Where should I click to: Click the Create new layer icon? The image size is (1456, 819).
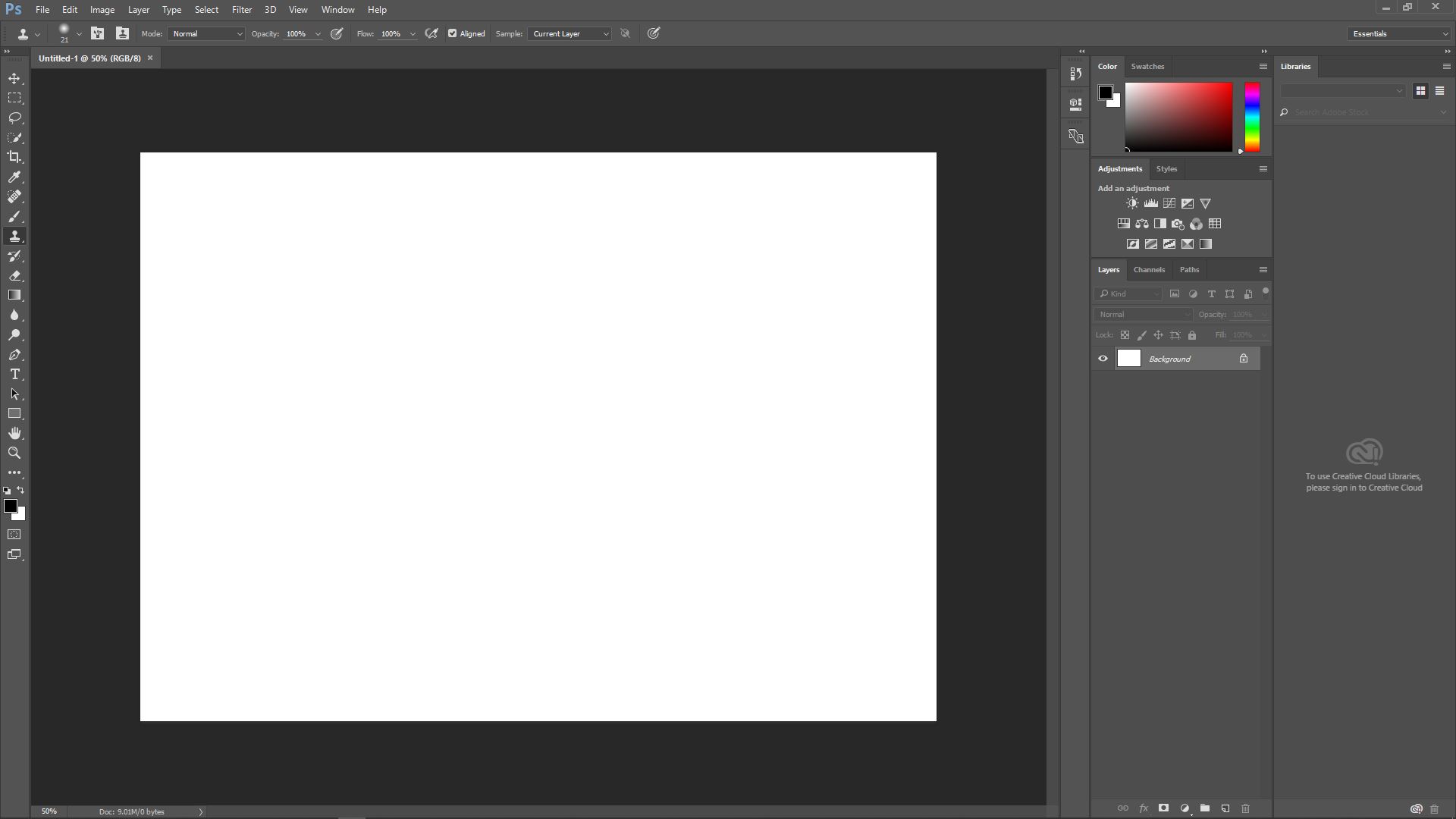[1225, 808]
